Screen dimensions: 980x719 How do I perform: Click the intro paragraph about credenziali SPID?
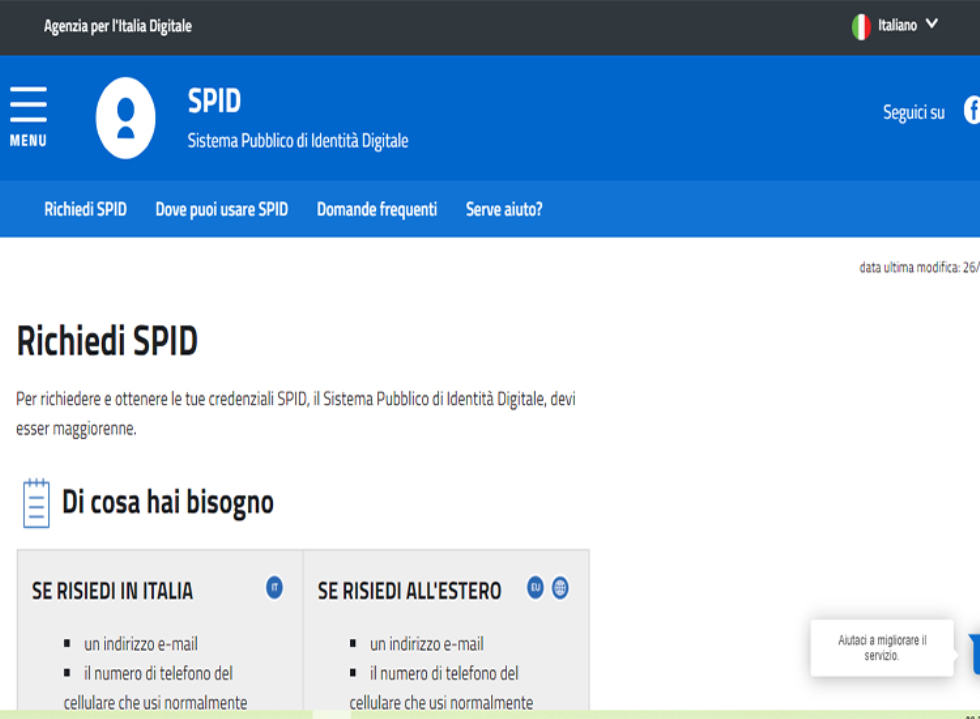coord(296,413)
